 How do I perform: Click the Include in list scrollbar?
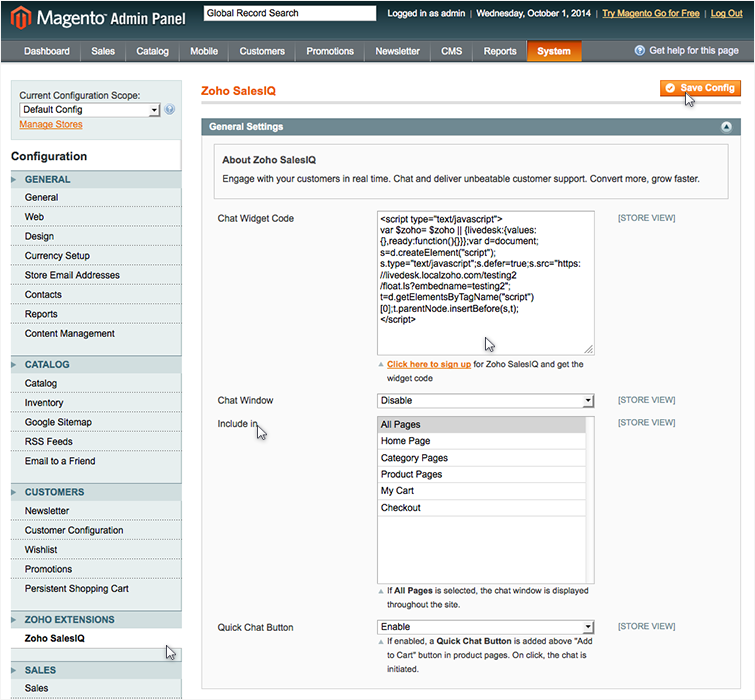click(590, 500)
